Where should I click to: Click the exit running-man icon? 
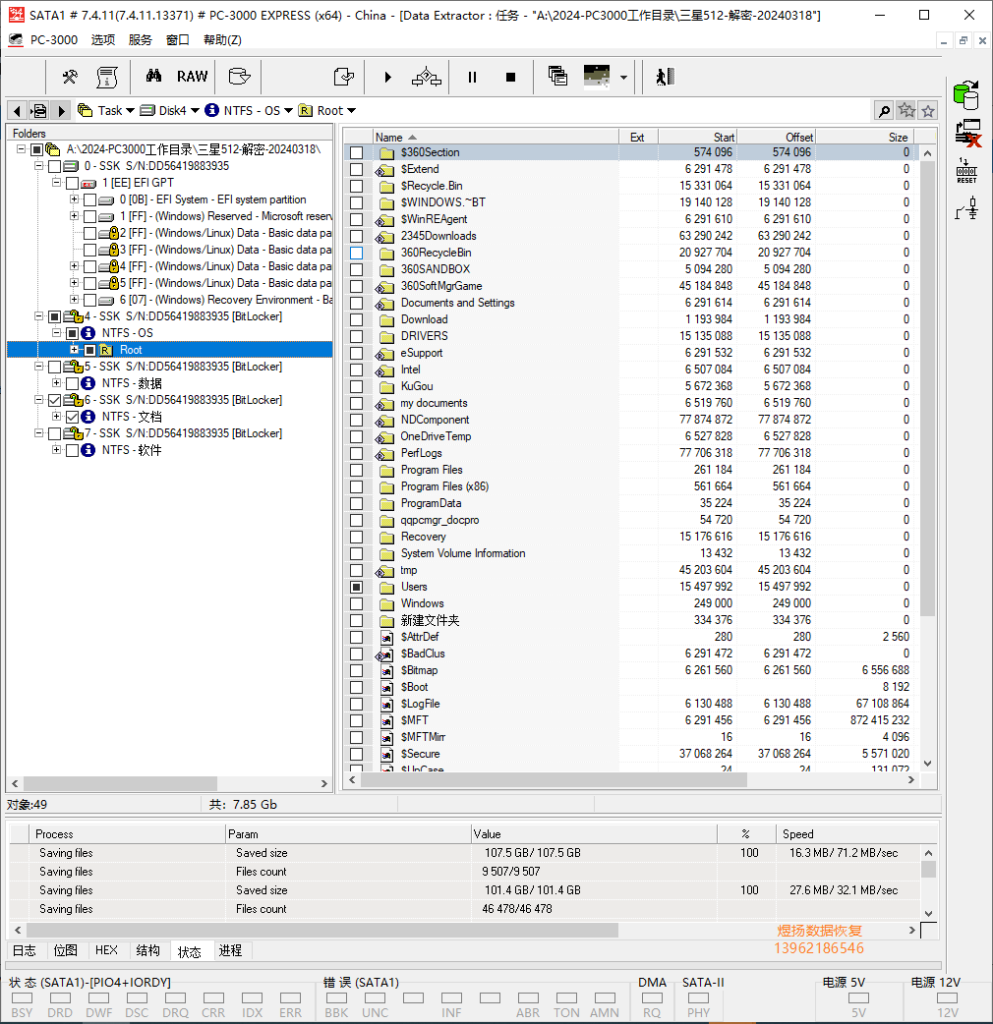click(665, 77)
